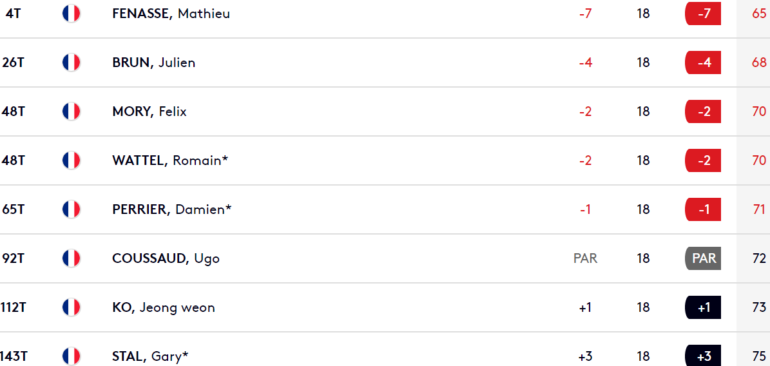Click the 112T position of KO, Jeong weon

click(13, 308)
